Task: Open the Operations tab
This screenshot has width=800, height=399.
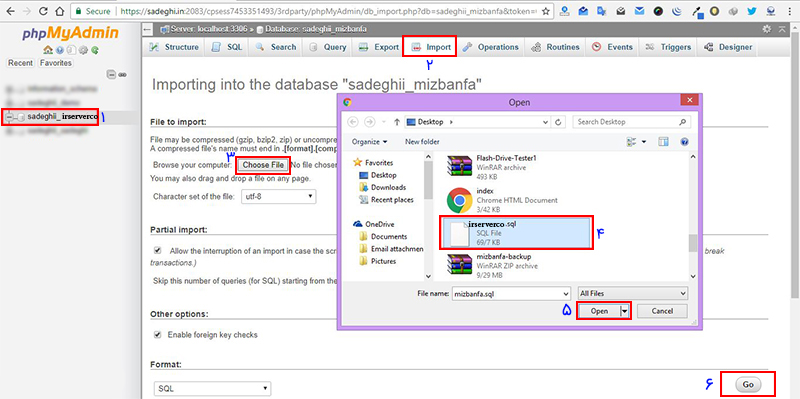Action: (491, 47)
